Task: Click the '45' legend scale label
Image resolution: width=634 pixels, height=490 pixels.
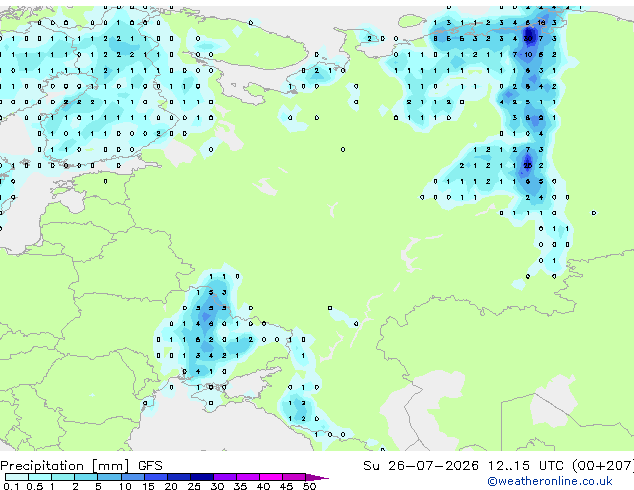Action: coord(286,486)
